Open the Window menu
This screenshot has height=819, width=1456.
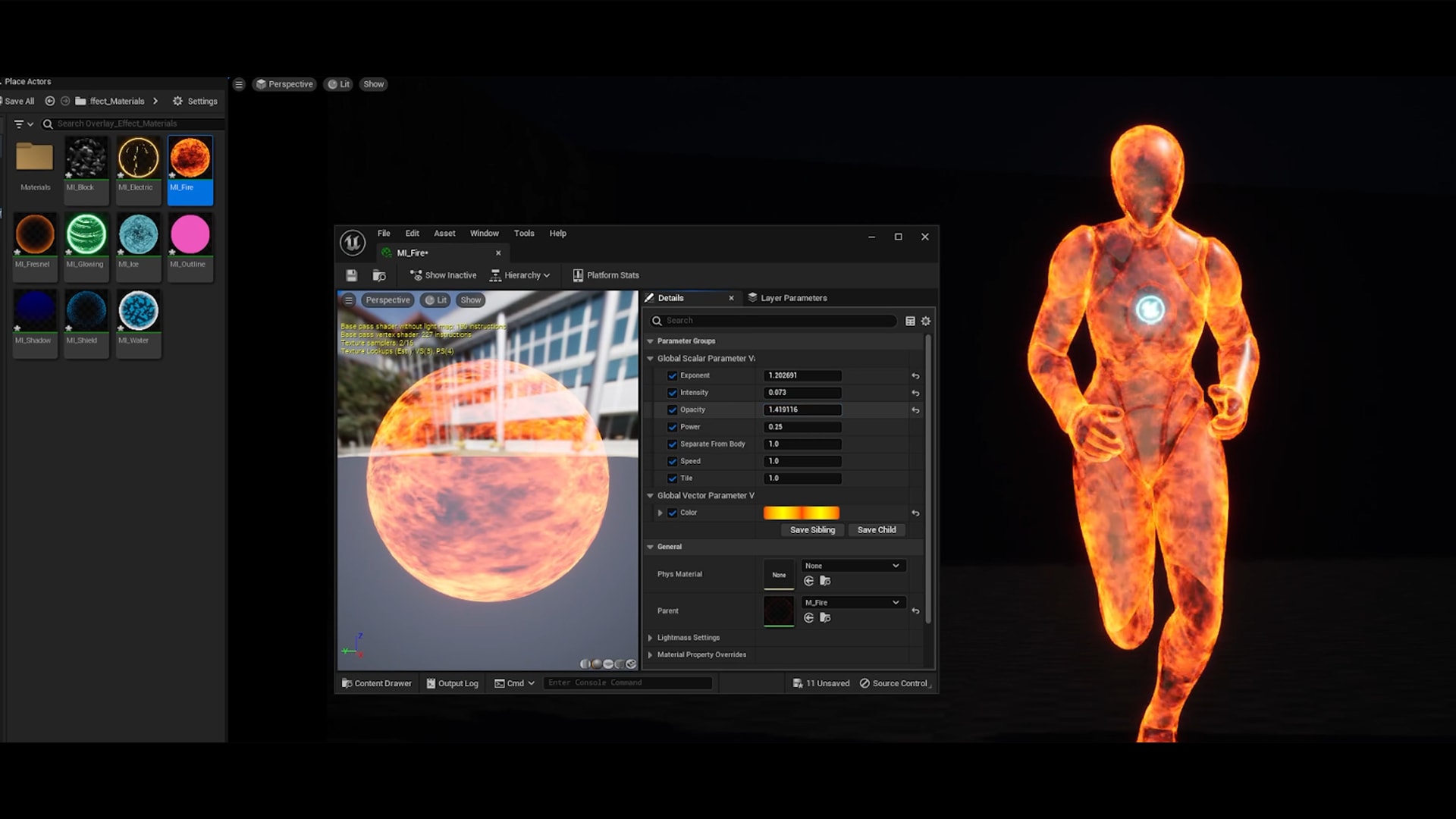point(485,234)
